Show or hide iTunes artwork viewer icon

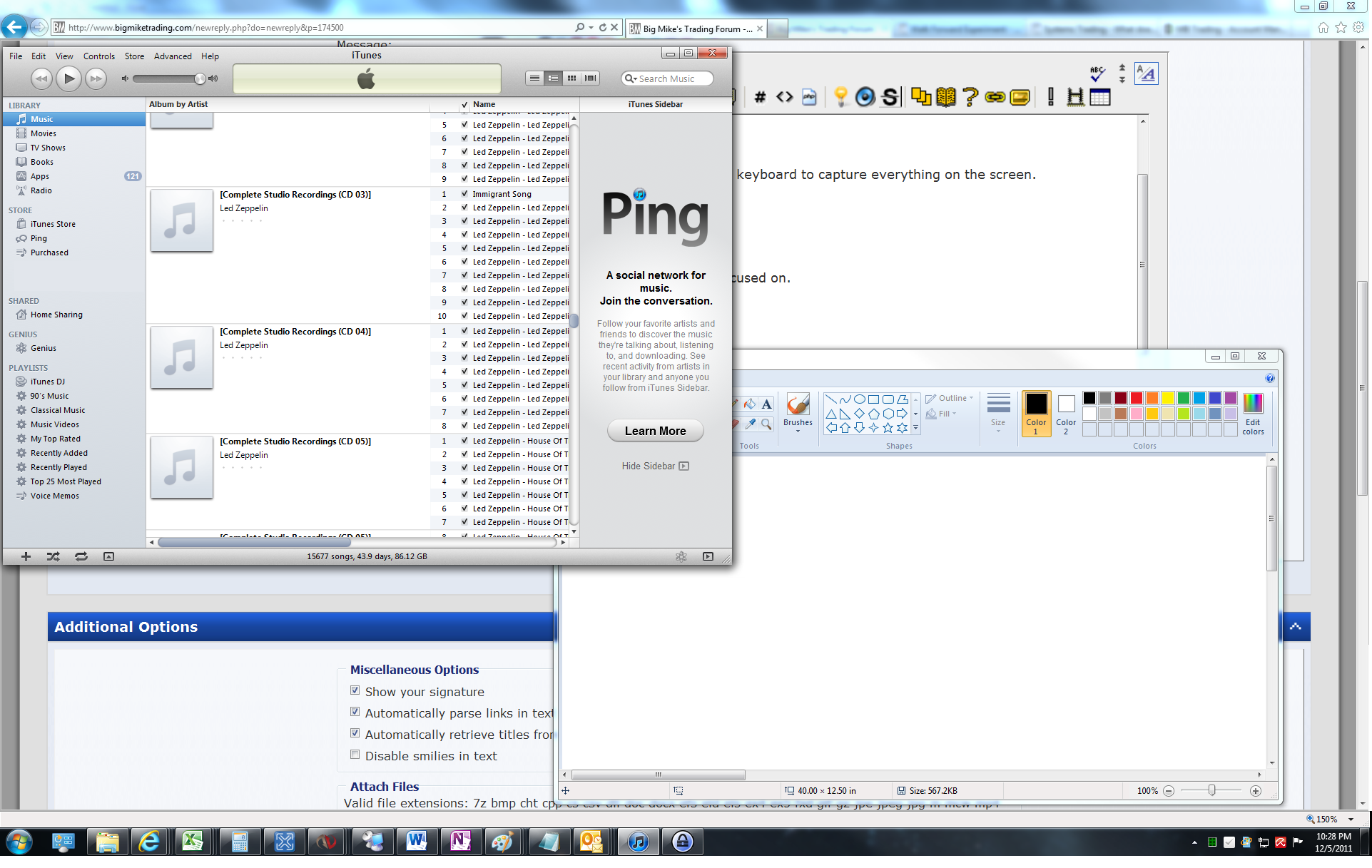pos(108,556)
